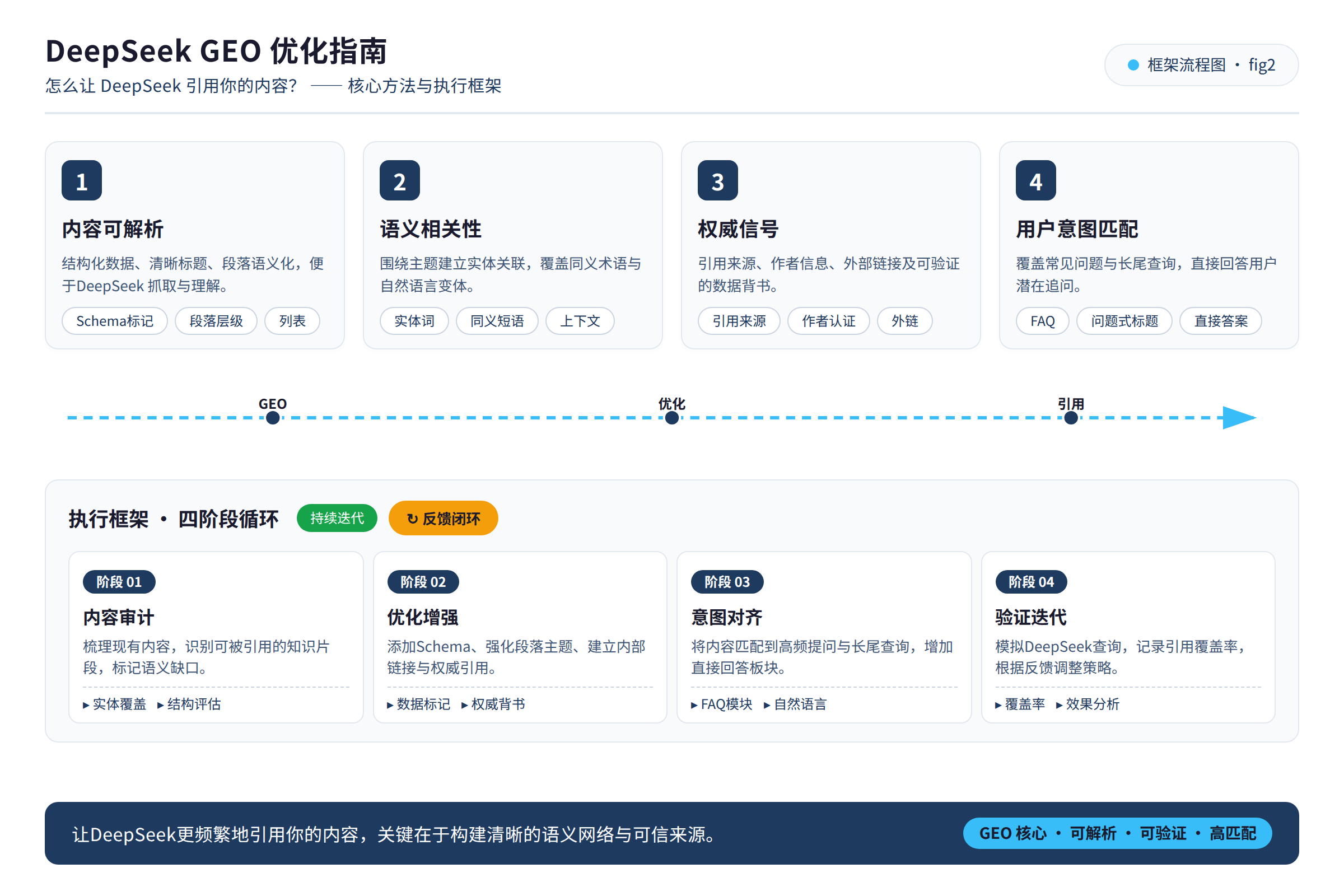1344x896 pixels.
Task: Click the GEO 核心 · 可解析 footer badge
Action: (x=1117, y=833)
